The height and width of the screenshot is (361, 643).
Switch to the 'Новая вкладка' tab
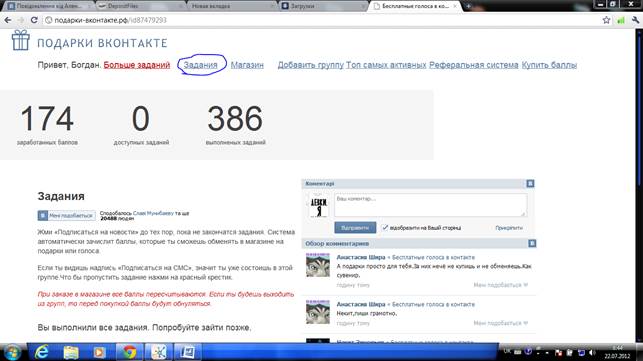click(x=231, y=6)
